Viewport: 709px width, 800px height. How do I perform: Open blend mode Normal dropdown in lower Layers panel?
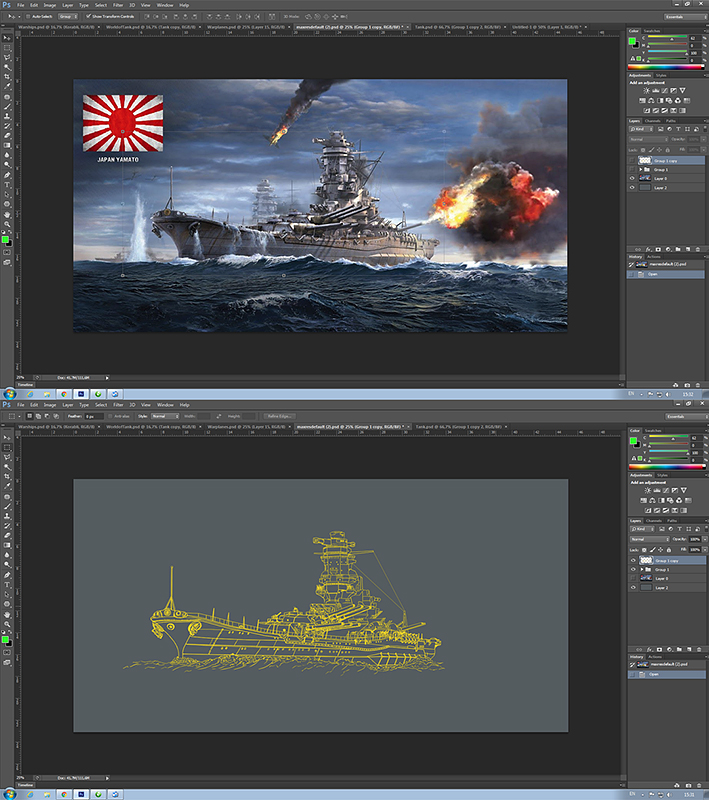coord(649,539)
